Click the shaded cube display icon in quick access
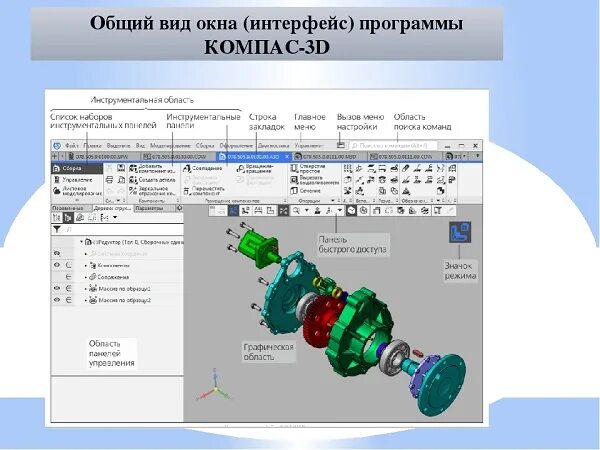This screenshot has height=450, width=600. [351, 210]
